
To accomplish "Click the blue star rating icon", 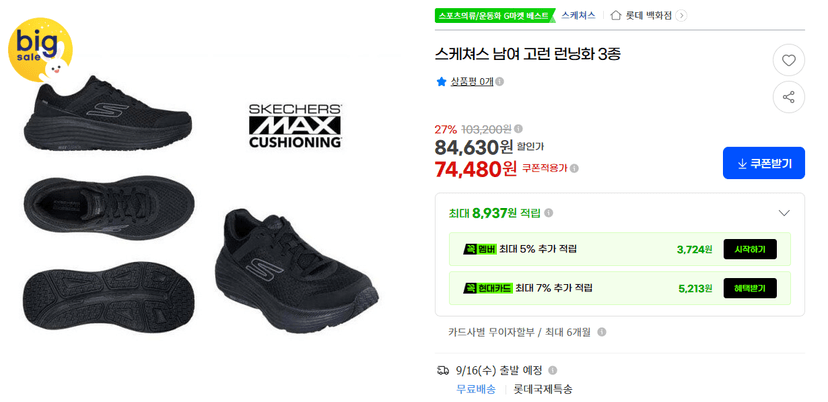I will click(x=441, y=82).
